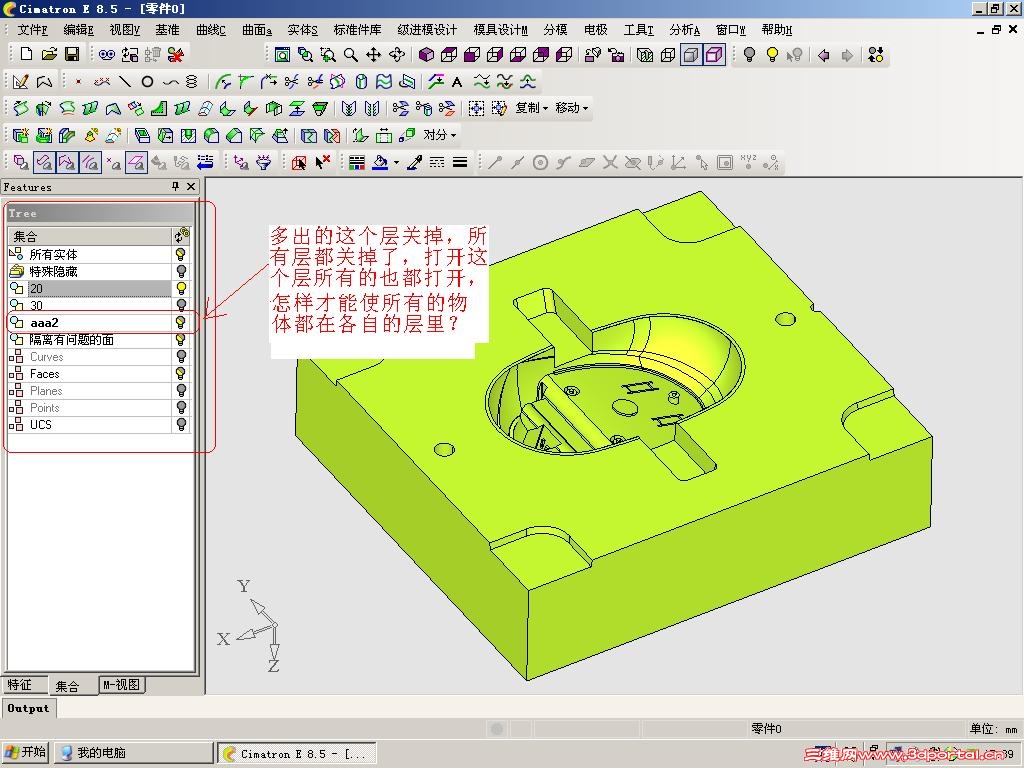Click the Zoom magnifier tool

coord(351,55)
